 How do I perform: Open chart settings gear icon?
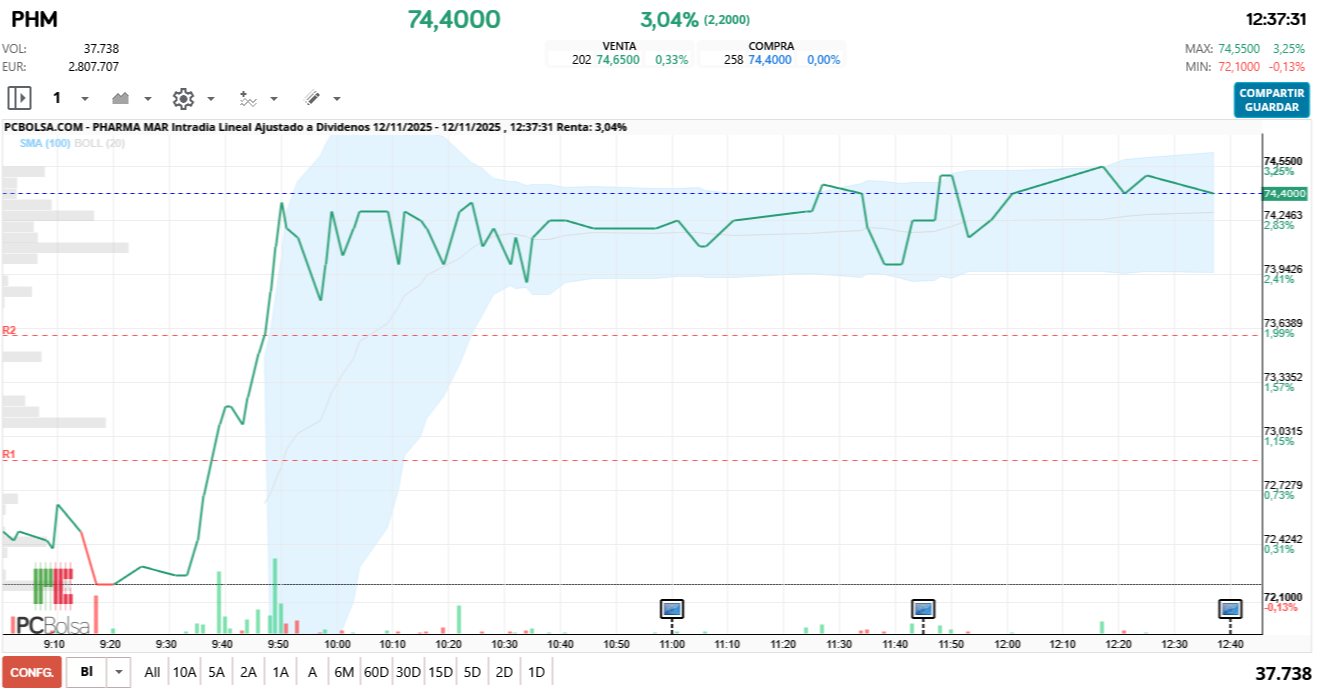(x=182, y=98)
